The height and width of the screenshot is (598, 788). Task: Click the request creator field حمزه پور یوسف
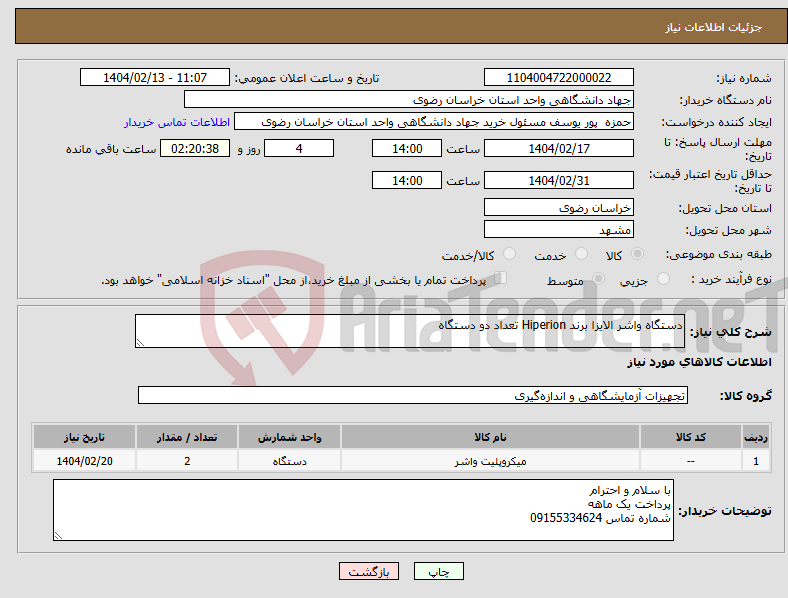pyautogui.click(x=434, y=122)
